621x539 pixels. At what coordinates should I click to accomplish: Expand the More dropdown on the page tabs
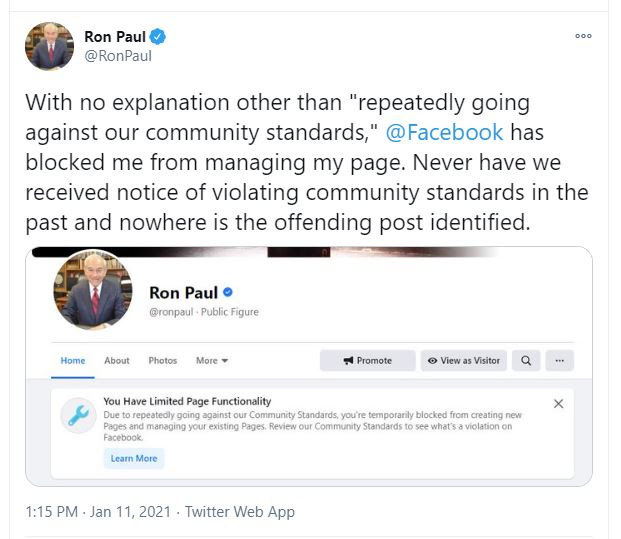pyautogui.click(x=212, y=360)
